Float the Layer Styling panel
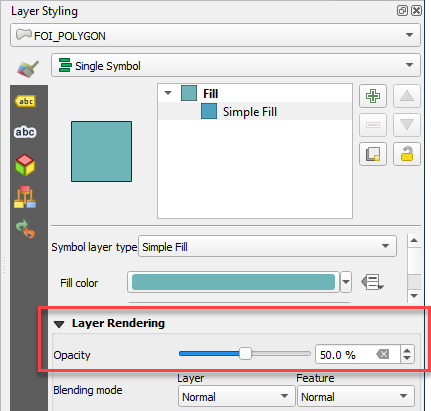The image size is (431, 411). 402,11
